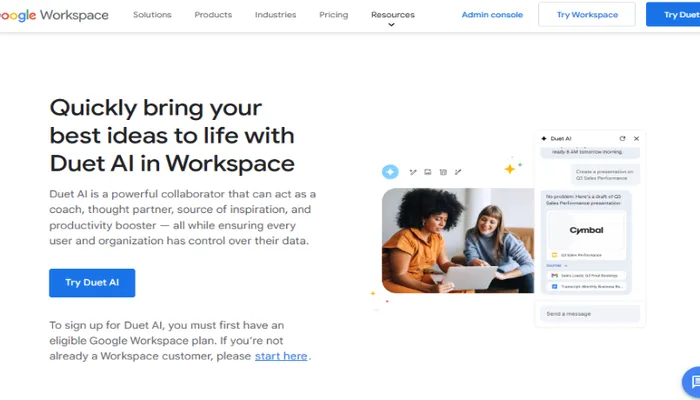700x400 pixels.
Task: Open the Products menu
Action: [x=212, y=15]
